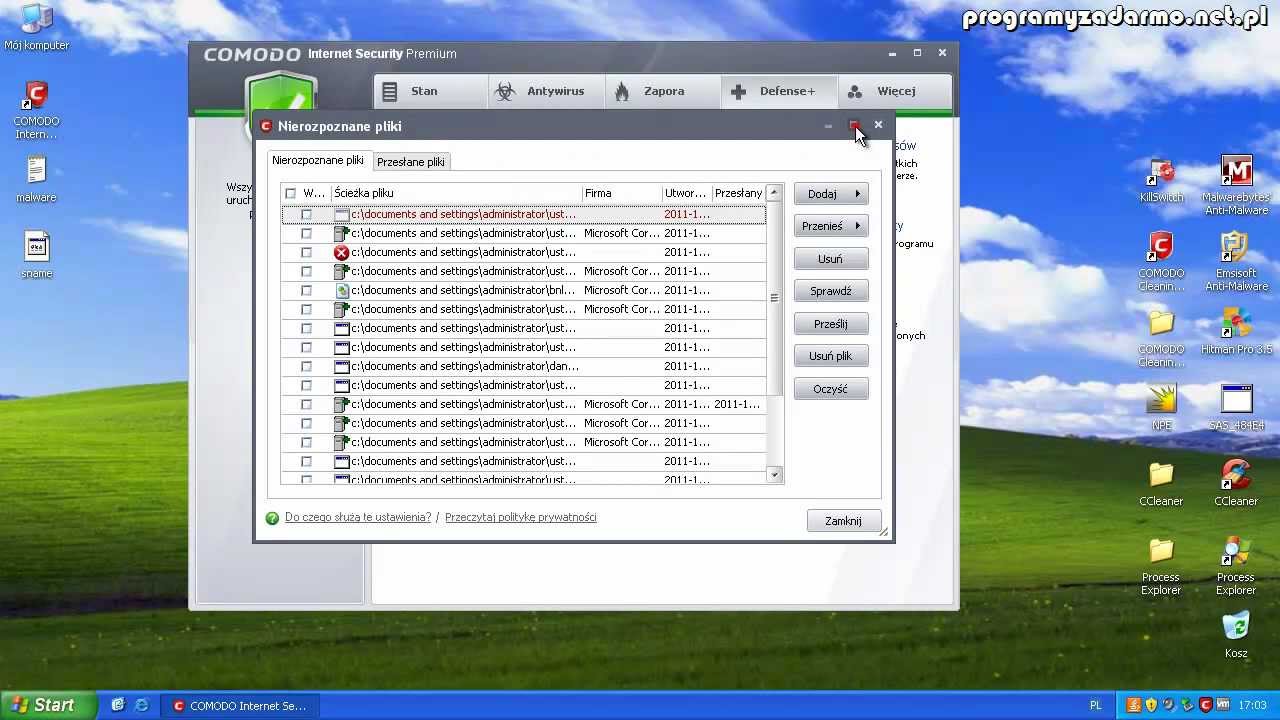Click the Usuń plik button
The image size is (1280, 720).
coord(831,356)
